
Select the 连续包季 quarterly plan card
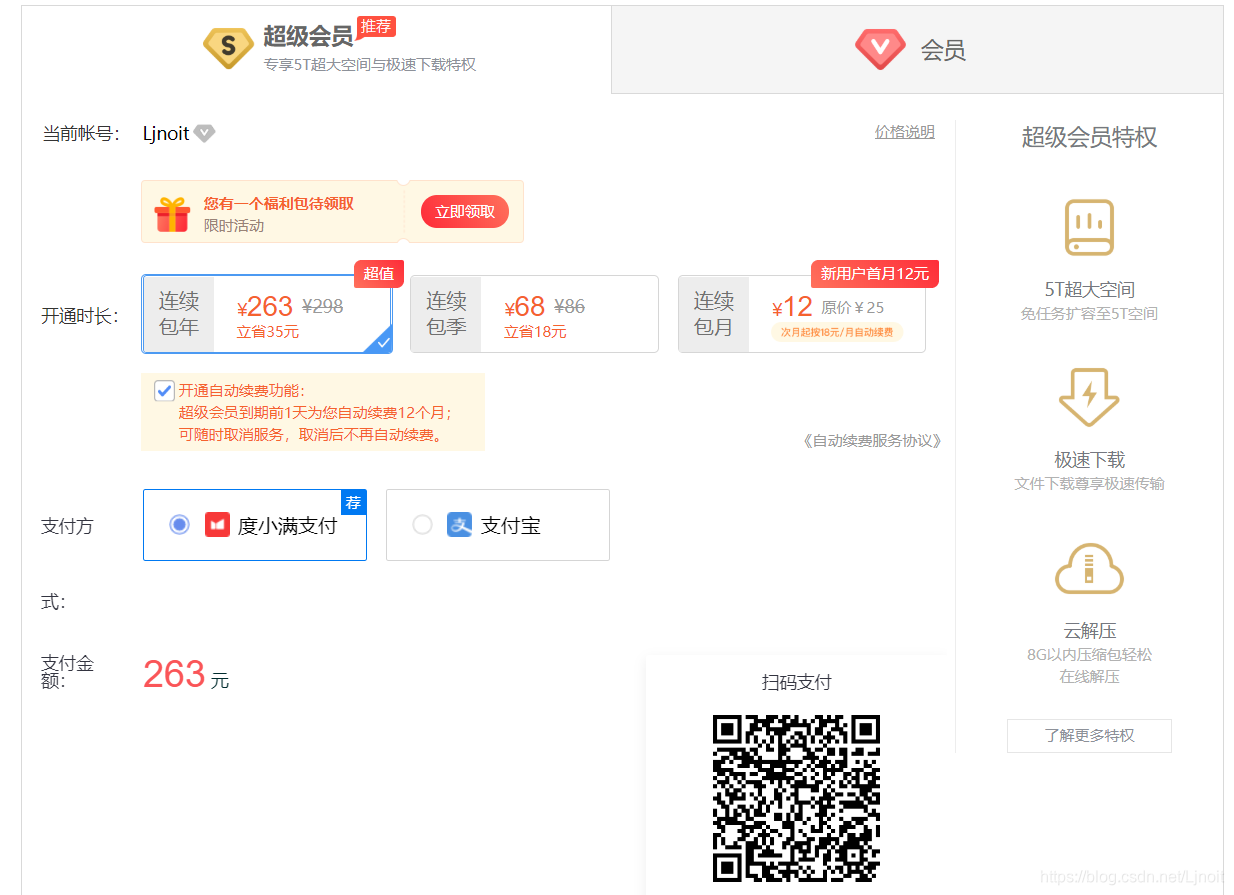tap(535, 314)
